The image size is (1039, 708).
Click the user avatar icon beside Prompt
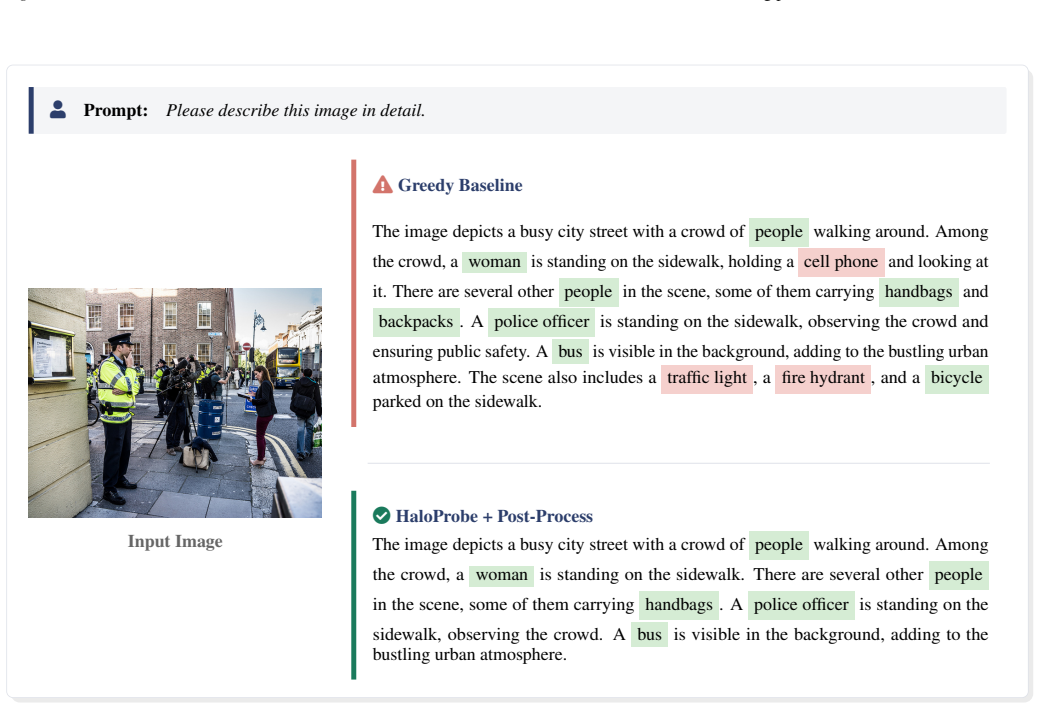[x=58, y=109]
